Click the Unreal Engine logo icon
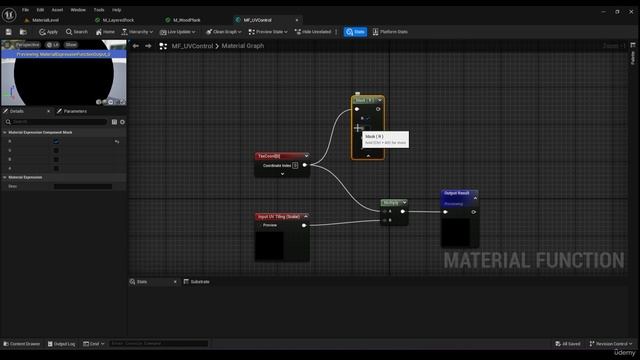 pos(9,15)
